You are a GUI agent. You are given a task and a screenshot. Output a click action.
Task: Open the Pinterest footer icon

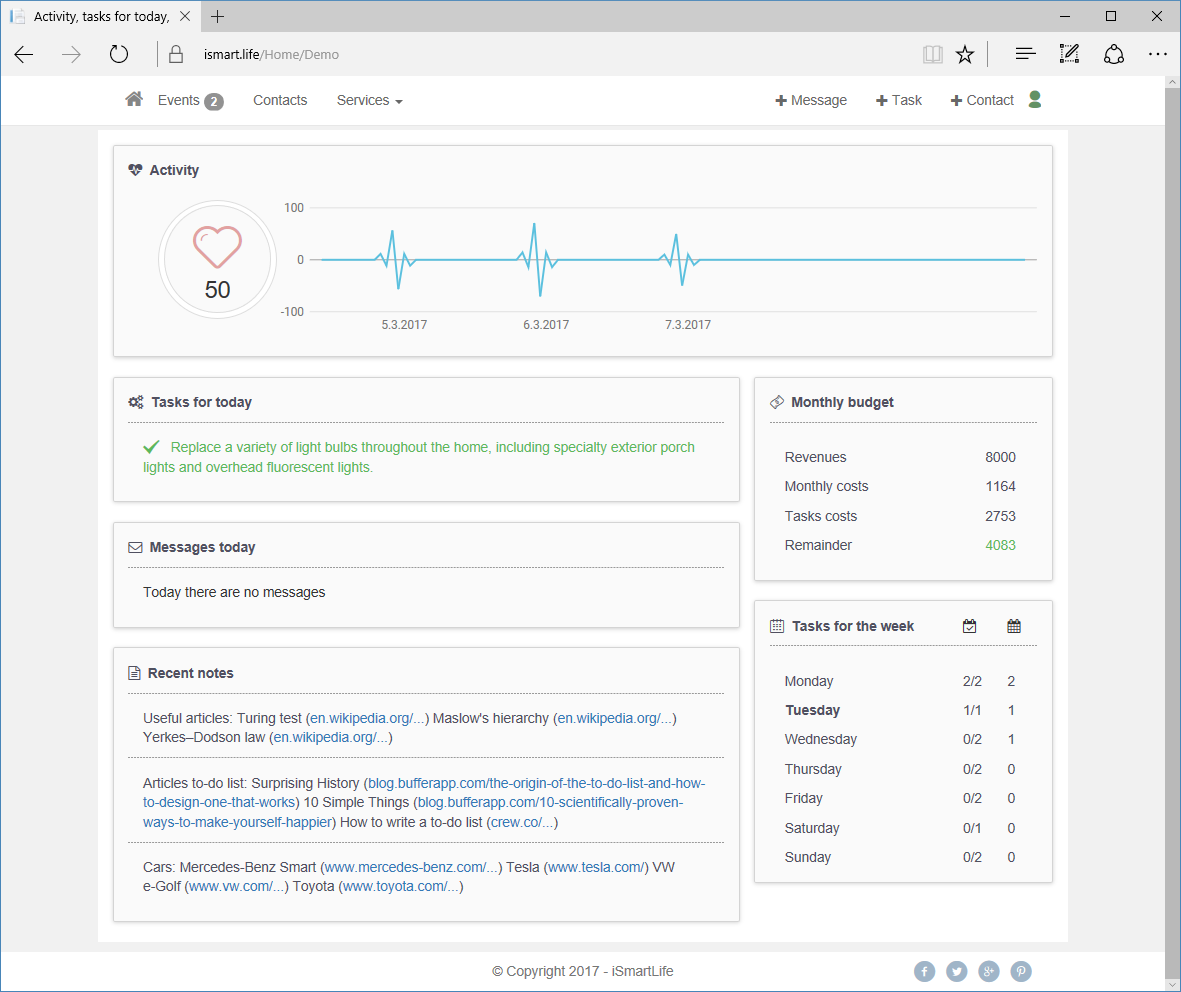coord(1021,972)
